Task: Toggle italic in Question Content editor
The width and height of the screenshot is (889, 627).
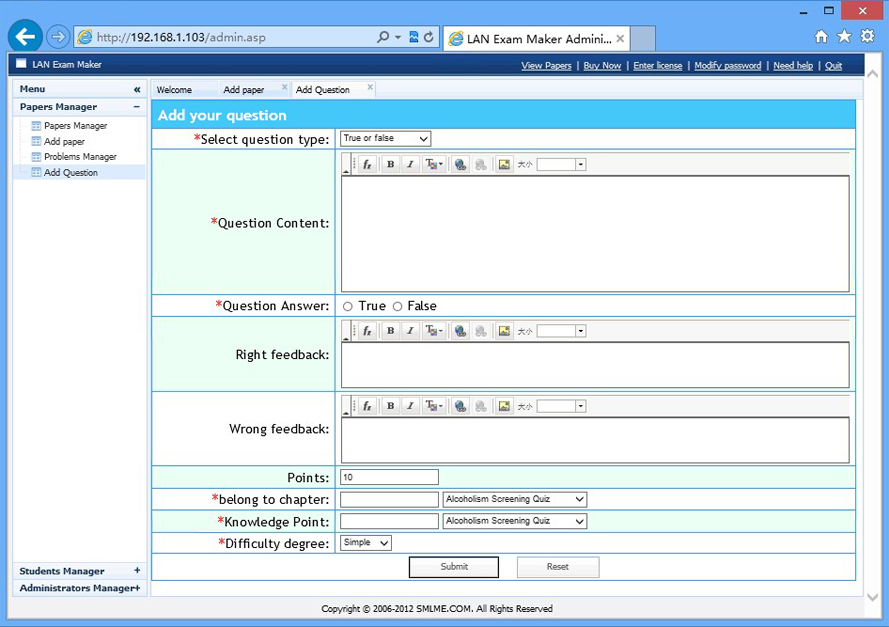Action: tap(410, 165)
